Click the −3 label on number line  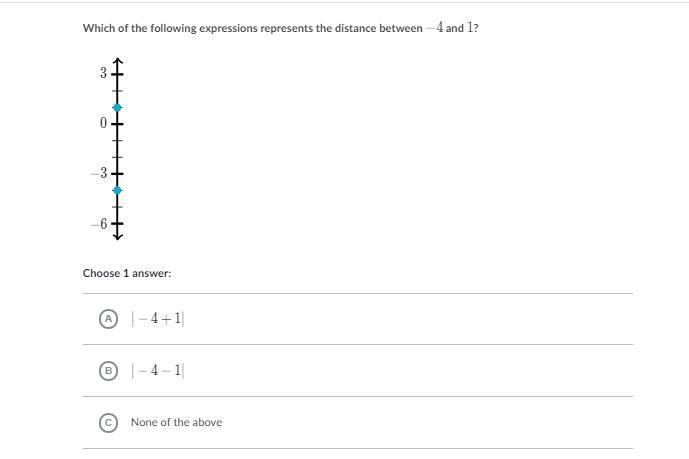coord(99,173)
